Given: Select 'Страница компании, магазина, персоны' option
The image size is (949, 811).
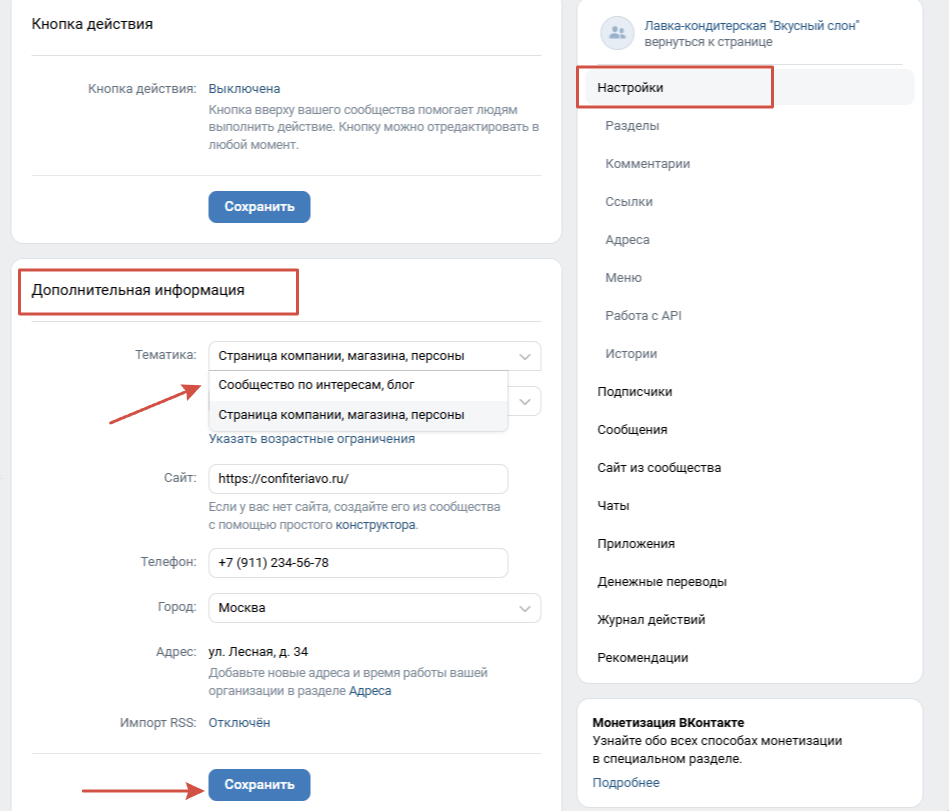Looking at the screenshot, I should 341,414.
